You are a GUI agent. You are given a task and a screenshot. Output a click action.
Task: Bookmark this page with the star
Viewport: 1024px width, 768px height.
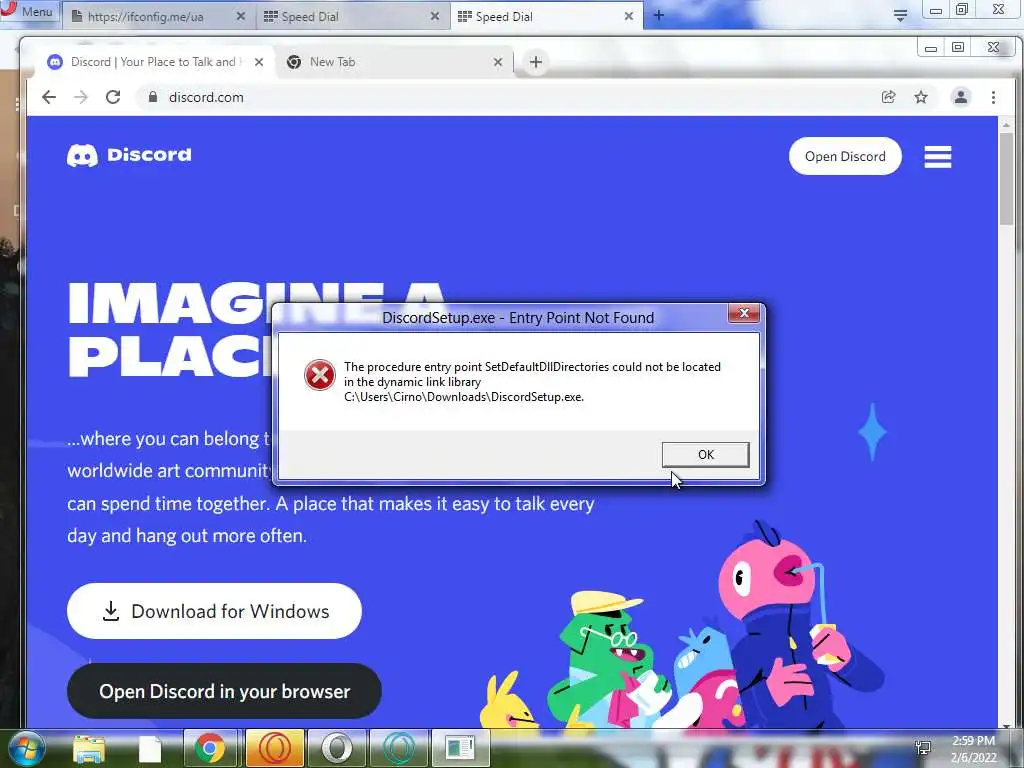click(x=921, y=97)
